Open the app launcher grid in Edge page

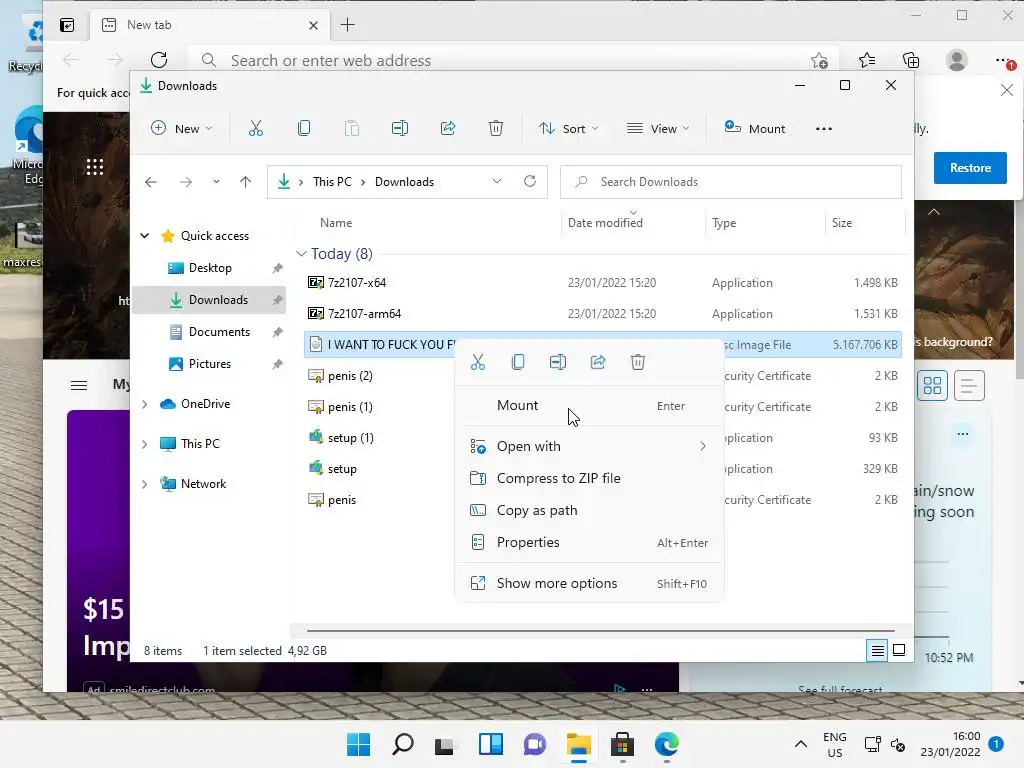[x=95, y=167]
